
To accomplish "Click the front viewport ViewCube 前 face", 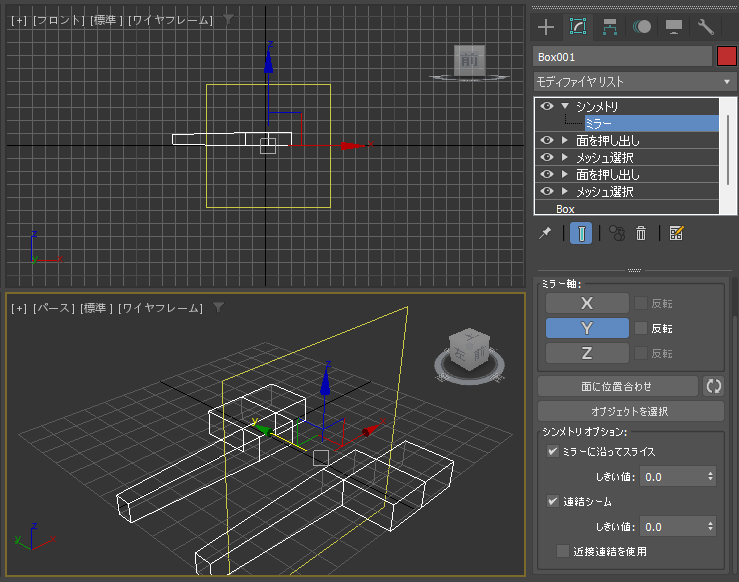I will (x=469, y=60).
